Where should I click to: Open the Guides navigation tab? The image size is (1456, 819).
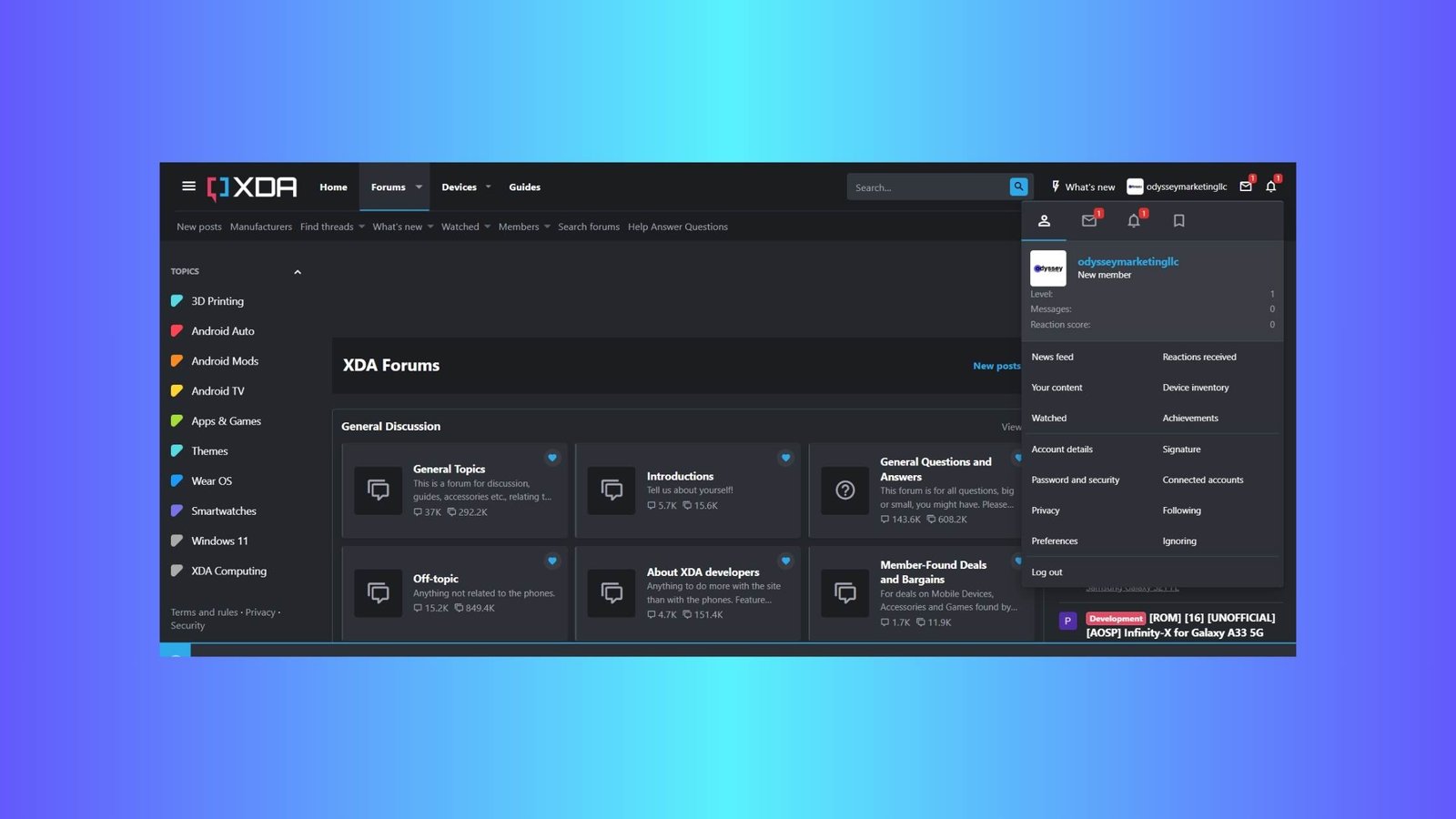(524, 187)
